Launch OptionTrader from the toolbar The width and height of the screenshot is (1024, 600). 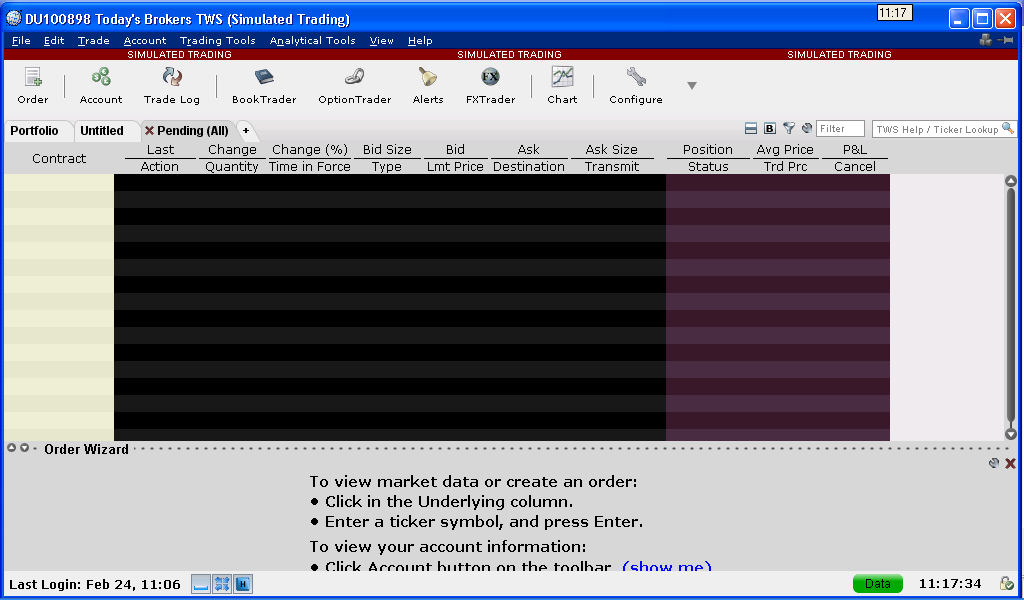[355, 85]
